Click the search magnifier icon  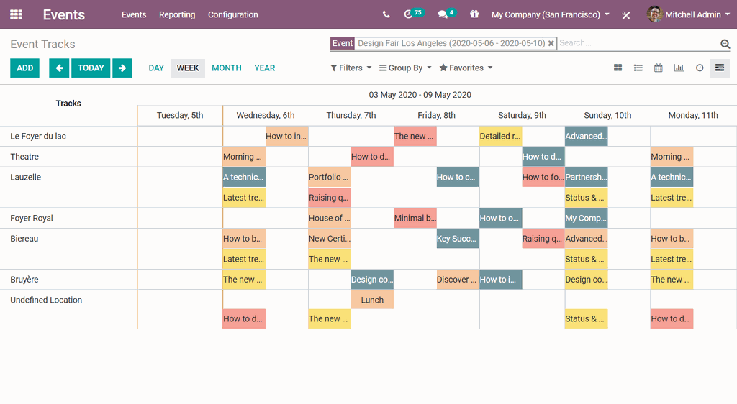(x=725, y=44)
